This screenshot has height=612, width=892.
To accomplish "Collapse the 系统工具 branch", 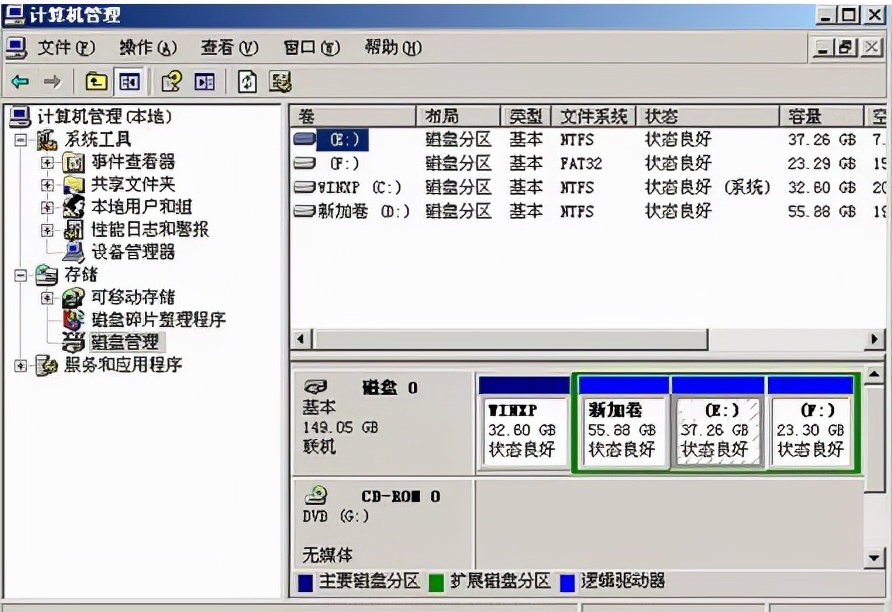I will pyautogui.click(x=19, y=138).
